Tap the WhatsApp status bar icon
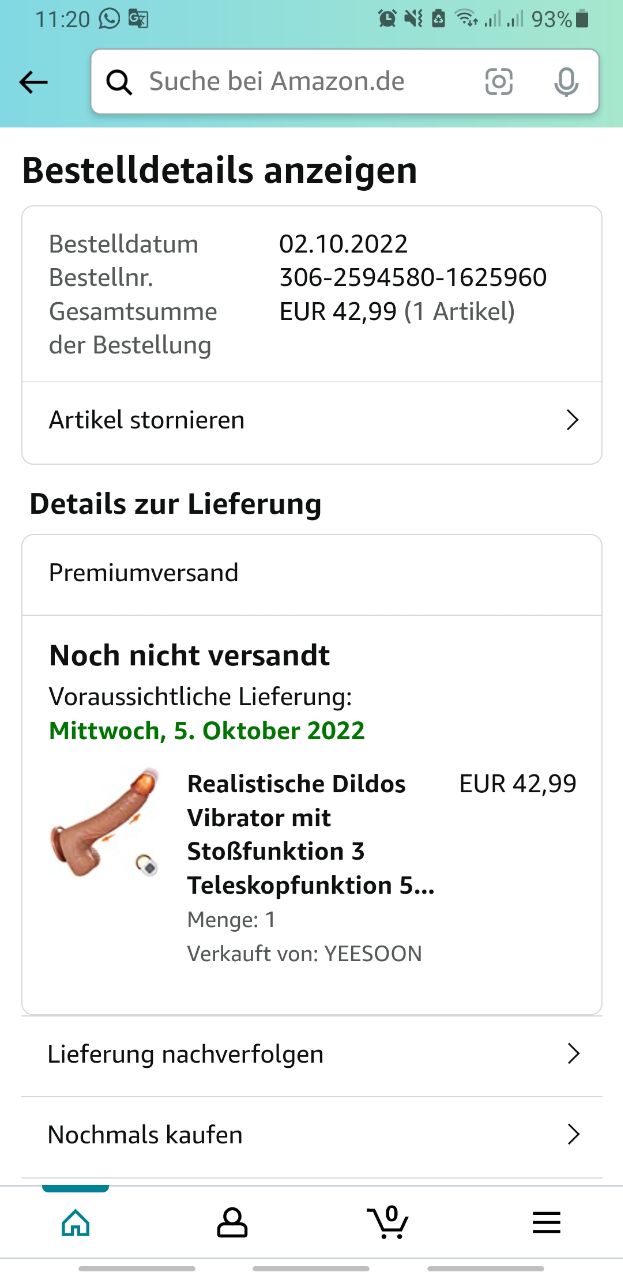The width and height of the screenshot is (623, 1280). 109,18
